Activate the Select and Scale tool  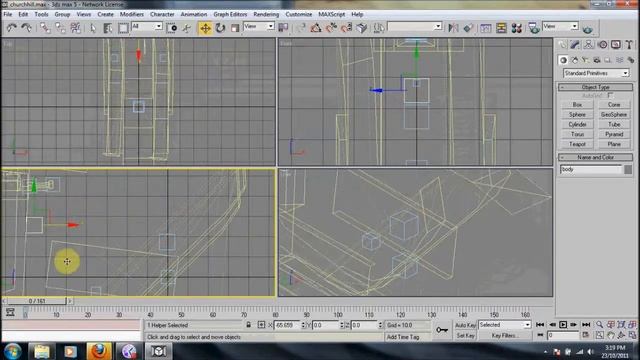[x=235, y=28]
